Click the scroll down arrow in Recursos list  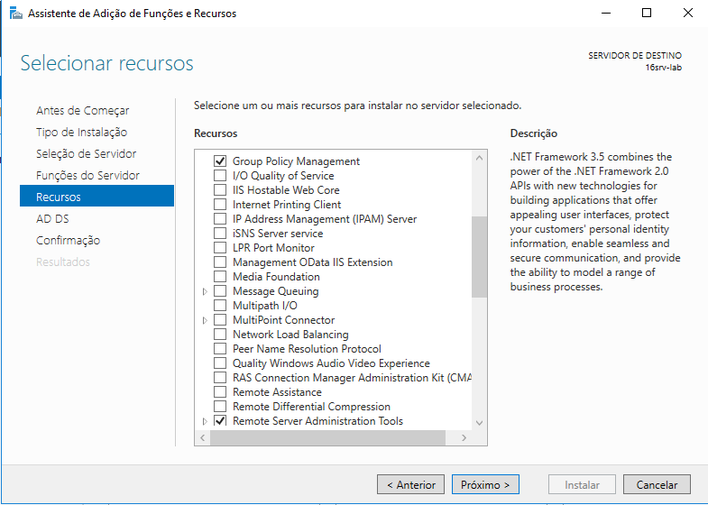click(480, 423)
